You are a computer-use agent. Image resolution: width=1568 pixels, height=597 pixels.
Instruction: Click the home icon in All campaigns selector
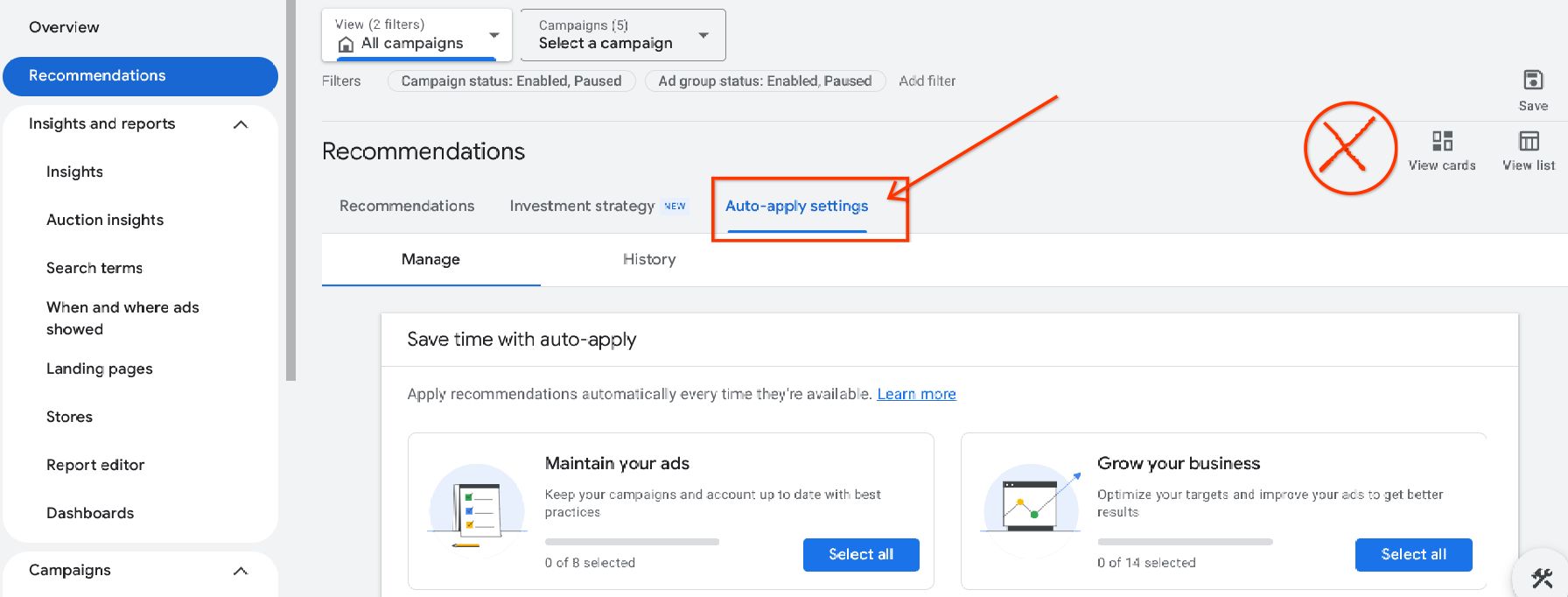346,44
